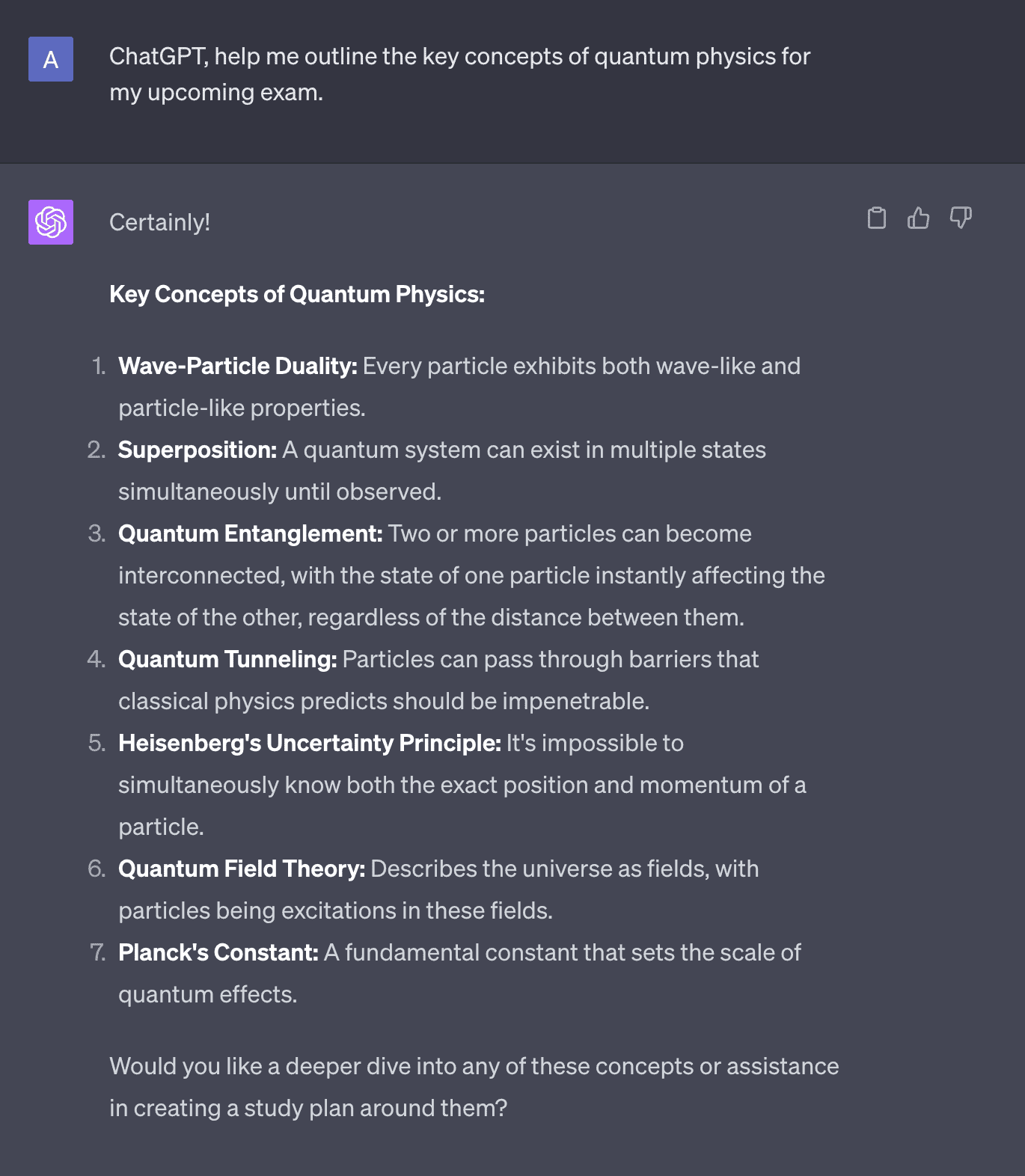1025x1176 pixels.
Task: Give the response a thumbs down
Action: point(961,218)
